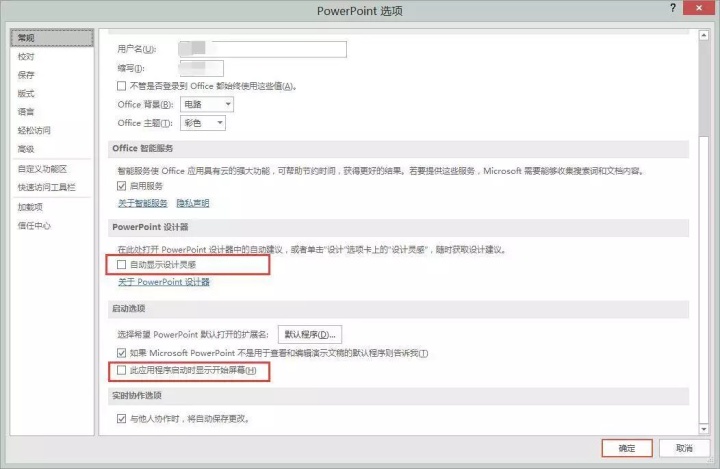Click the Office 智能服务 section header

tap(399, 148)
